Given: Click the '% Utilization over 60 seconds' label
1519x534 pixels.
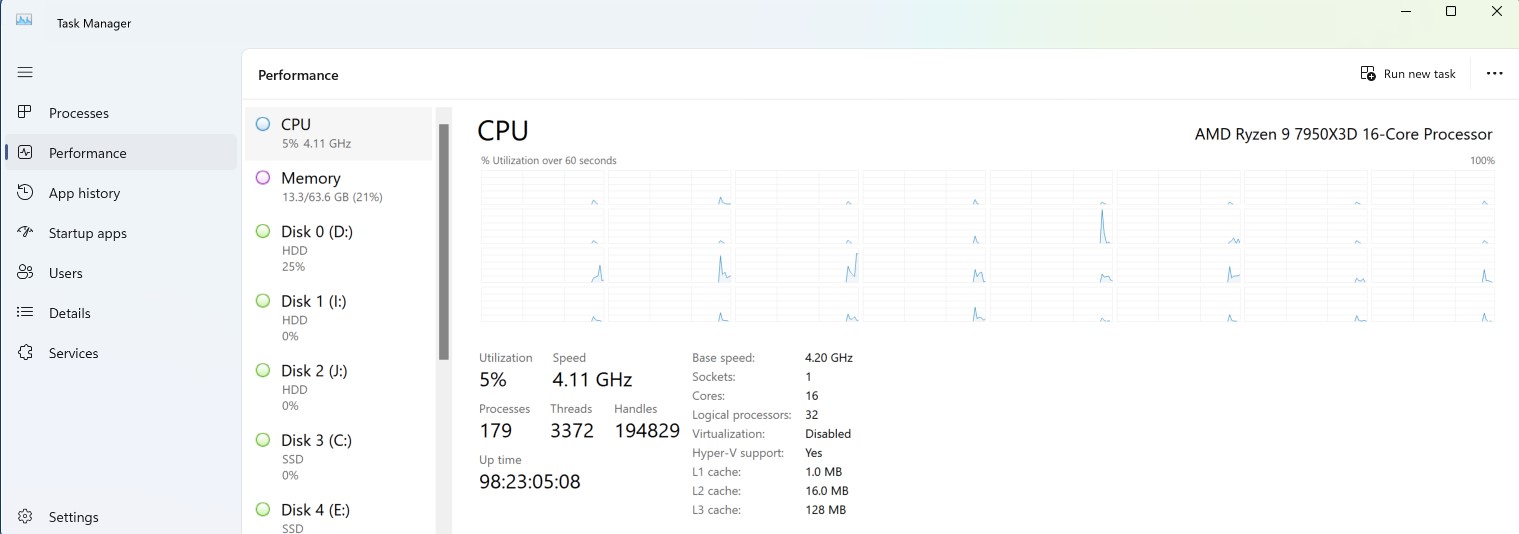Looking at the screenshot, I should (x=549, y=160).
